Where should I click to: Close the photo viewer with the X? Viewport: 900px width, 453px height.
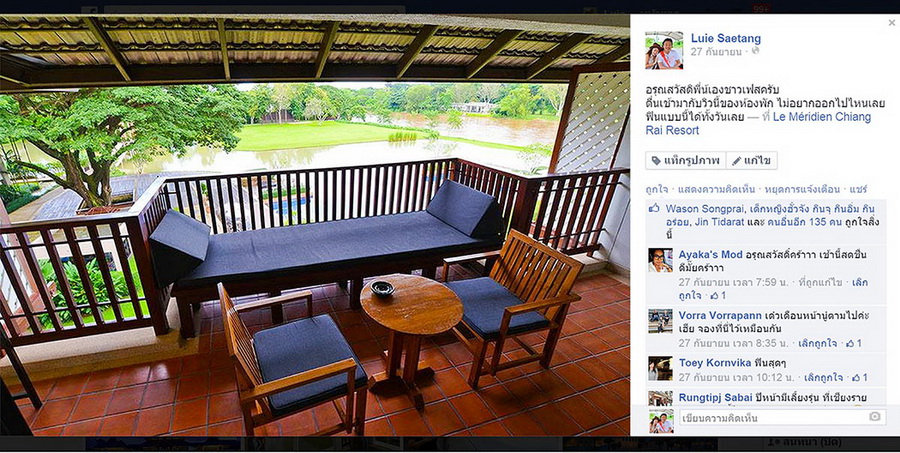coord(891,23)
